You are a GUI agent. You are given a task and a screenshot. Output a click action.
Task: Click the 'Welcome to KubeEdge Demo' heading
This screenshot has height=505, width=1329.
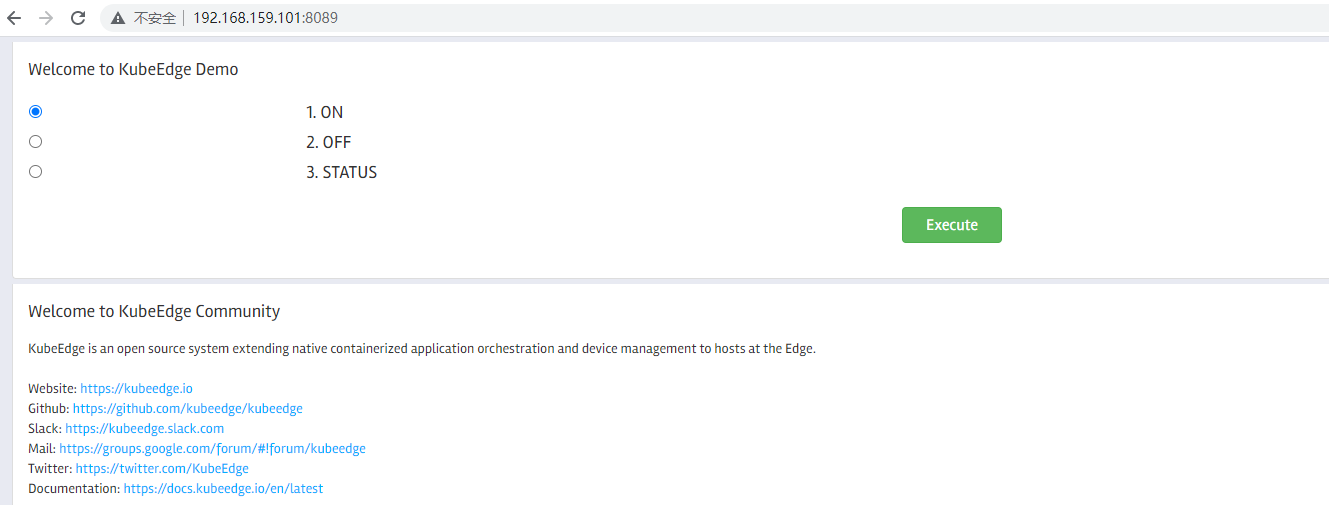(x=133, y=69)
